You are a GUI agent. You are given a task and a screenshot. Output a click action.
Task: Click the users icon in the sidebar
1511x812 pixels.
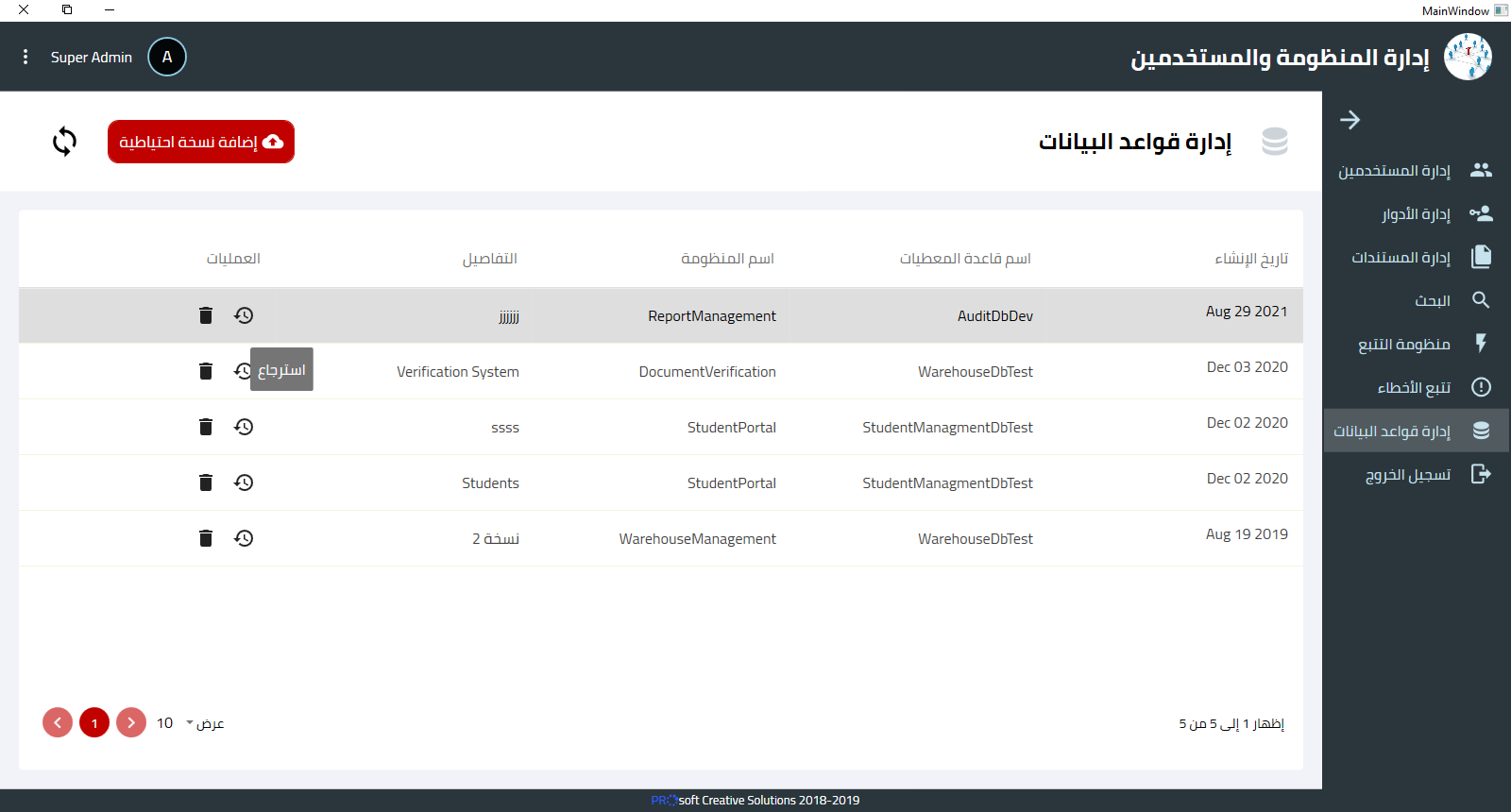pos(1481,170)
